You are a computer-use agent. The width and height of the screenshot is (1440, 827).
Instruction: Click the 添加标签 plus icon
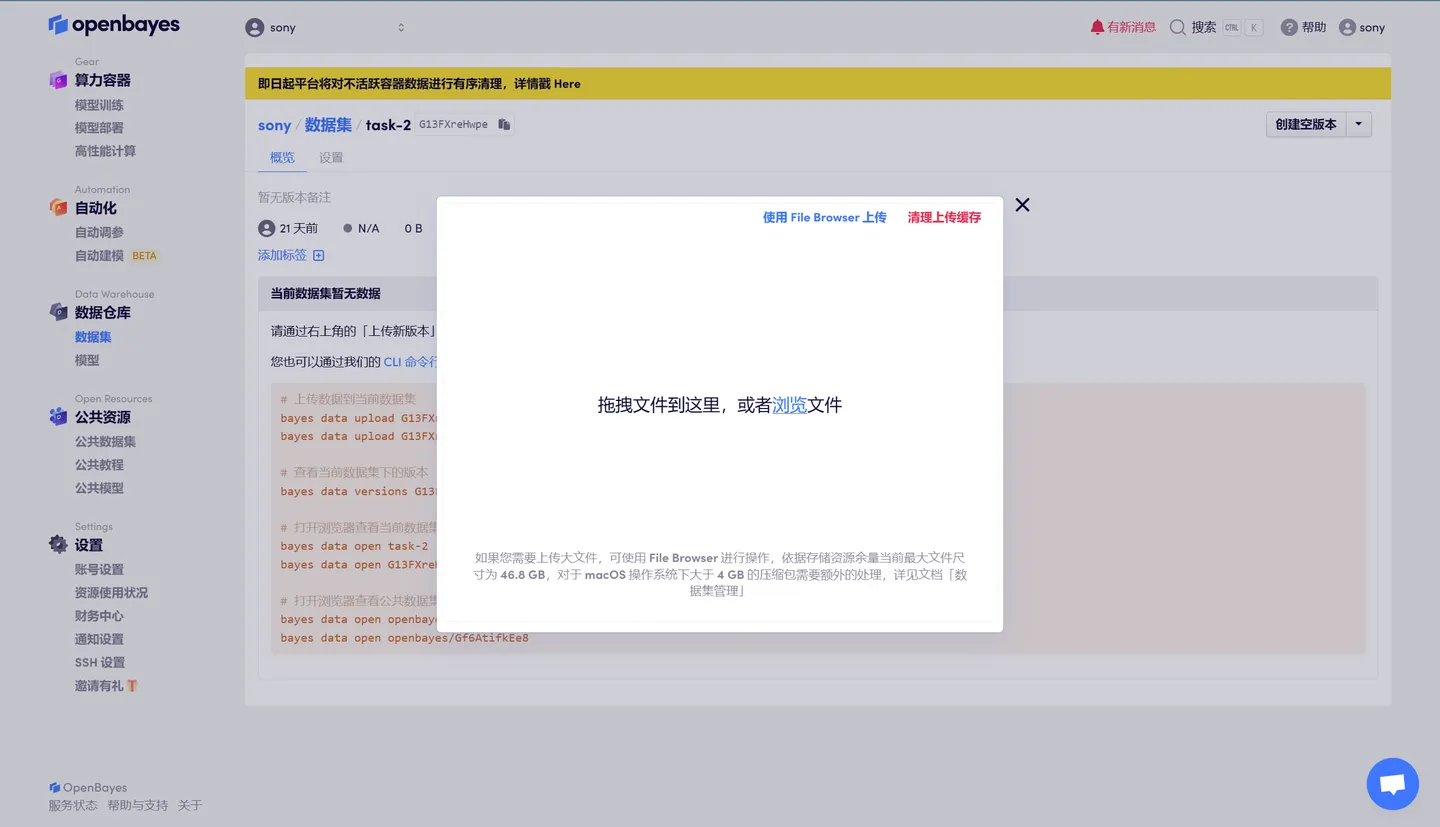tap(318, 255)
